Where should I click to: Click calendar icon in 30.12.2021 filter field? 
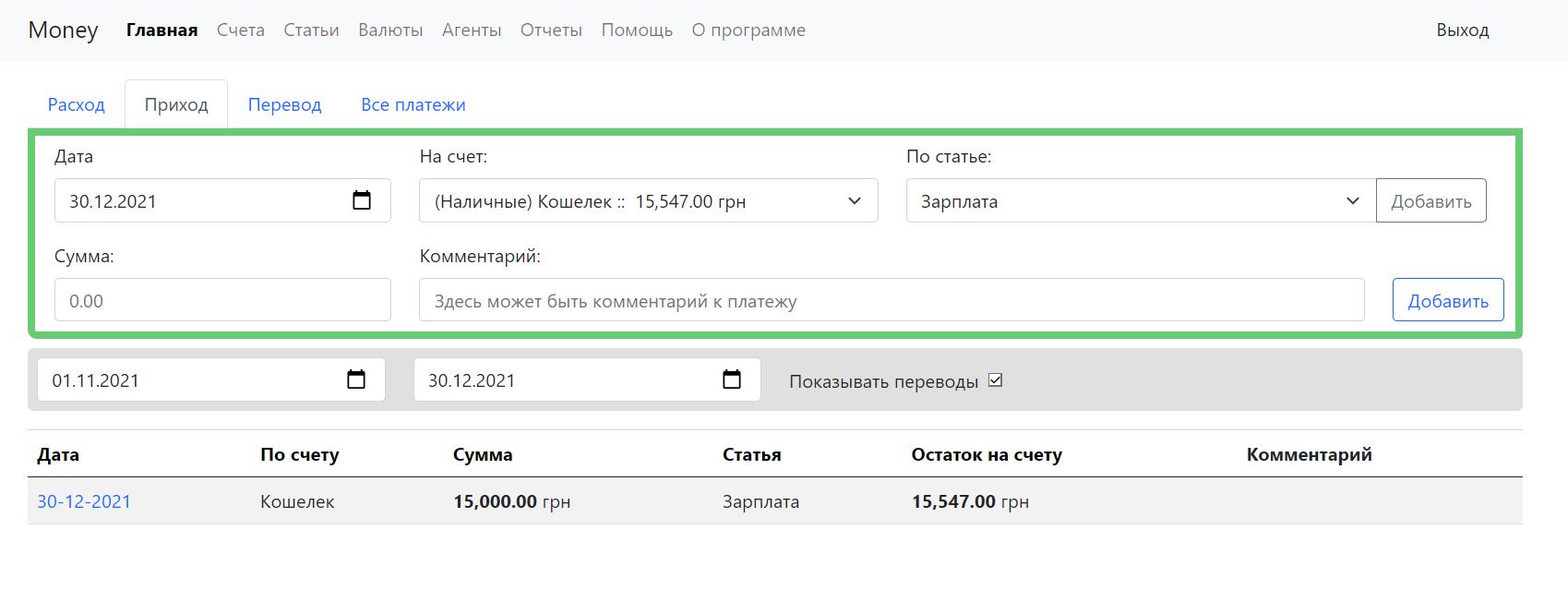point(732,379)
